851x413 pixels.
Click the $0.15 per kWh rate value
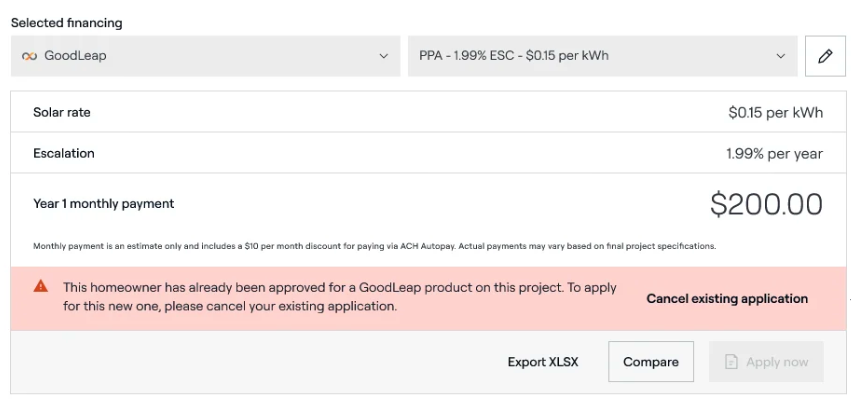coord(775,113)
